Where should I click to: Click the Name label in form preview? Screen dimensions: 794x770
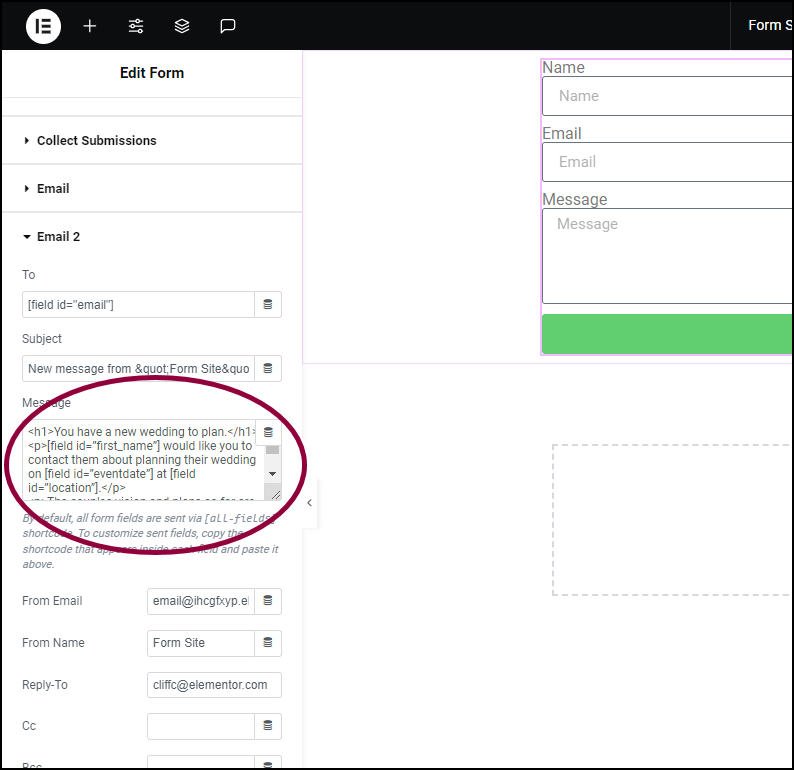click(x=563, y=67)
